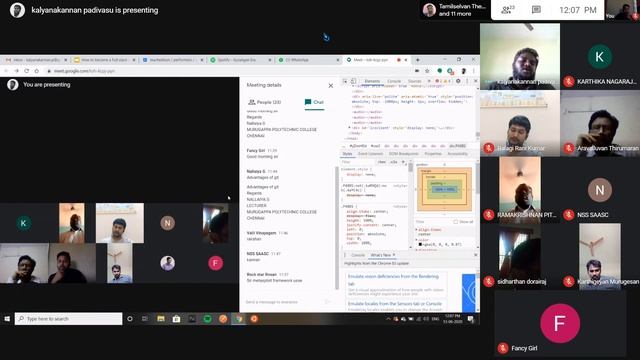Click the browser reload icon
The image size is (640, 360).
click(27, 71)
